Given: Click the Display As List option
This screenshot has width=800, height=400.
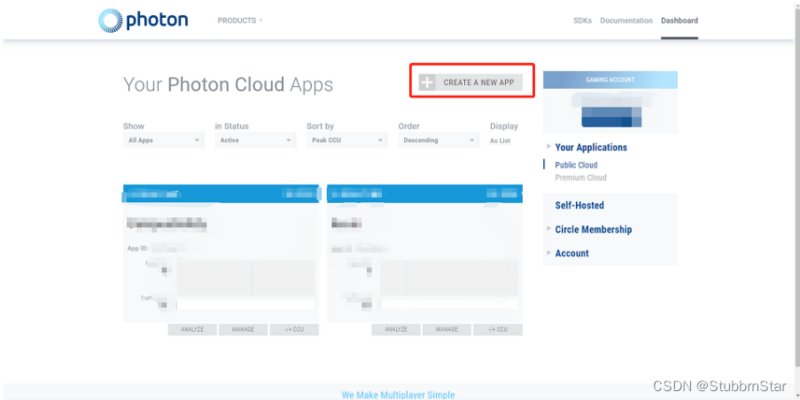Looking at the screenshot, I should (502, 141).
